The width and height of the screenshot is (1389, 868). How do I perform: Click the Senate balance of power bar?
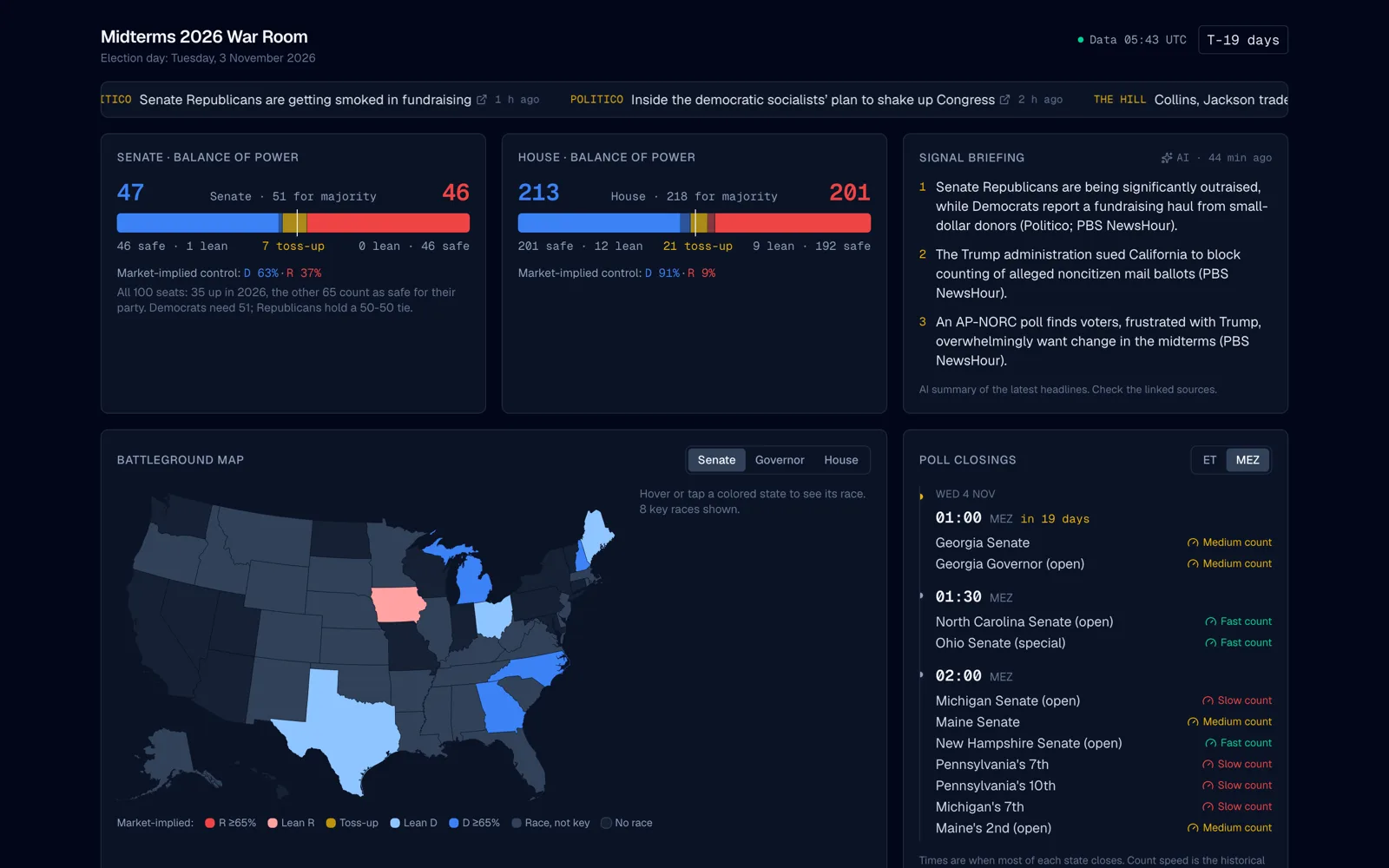[x=293, y=223]
